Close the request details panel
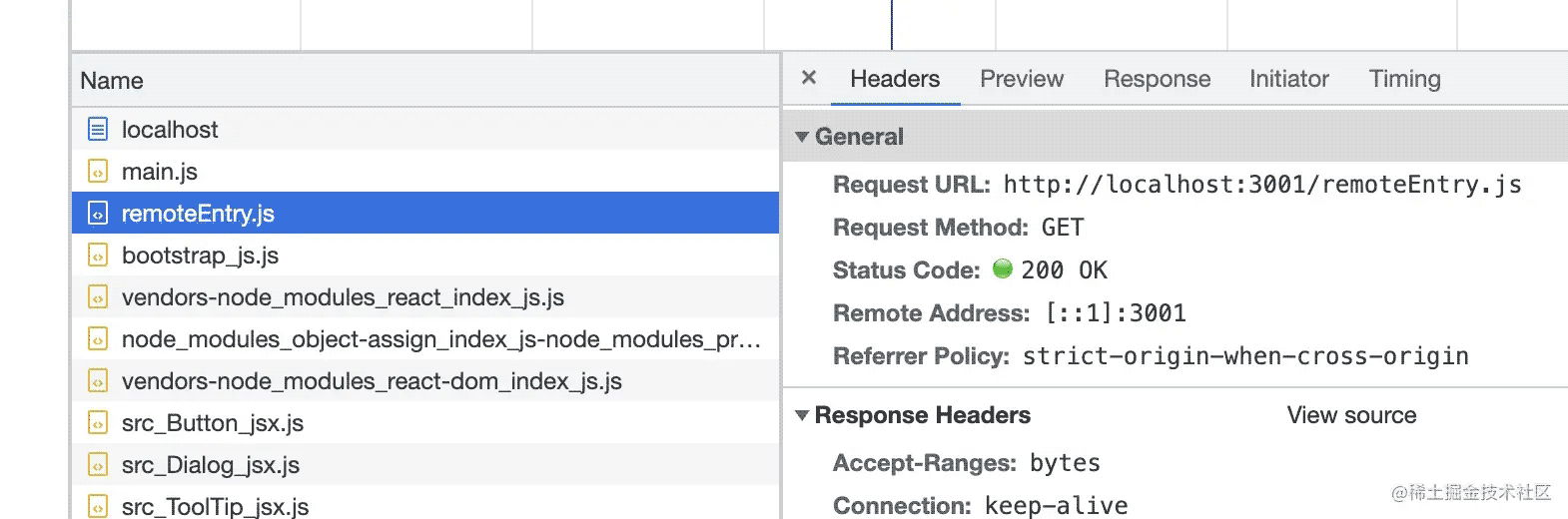 pyautogui.click(x=809, y=78)
